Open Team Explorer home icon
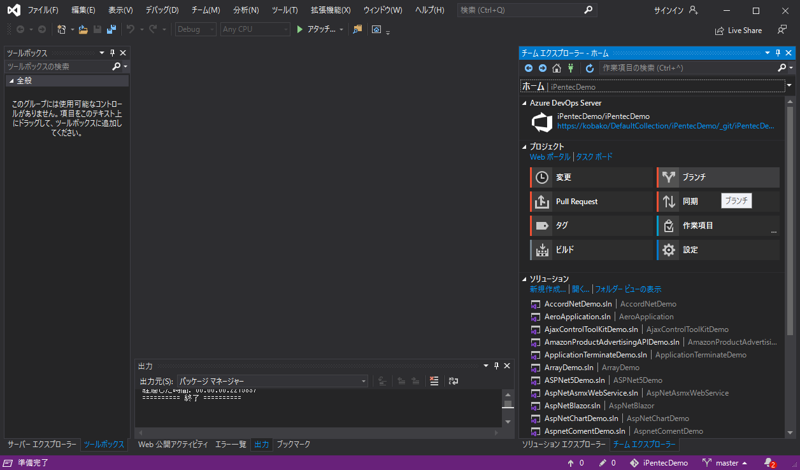The height and width of the screenshot is (470, 800). (x=557, y=68)
